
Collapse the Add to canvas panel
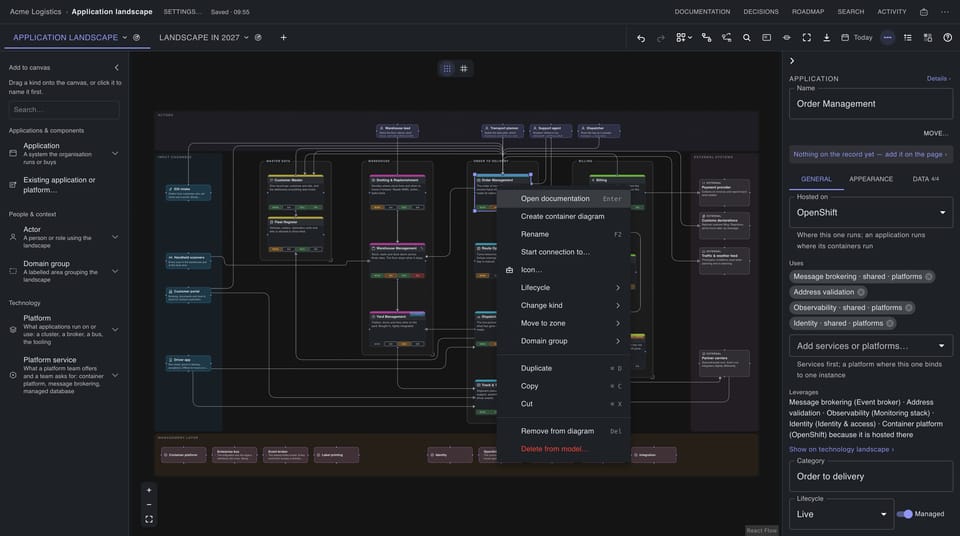click(116, 67)
